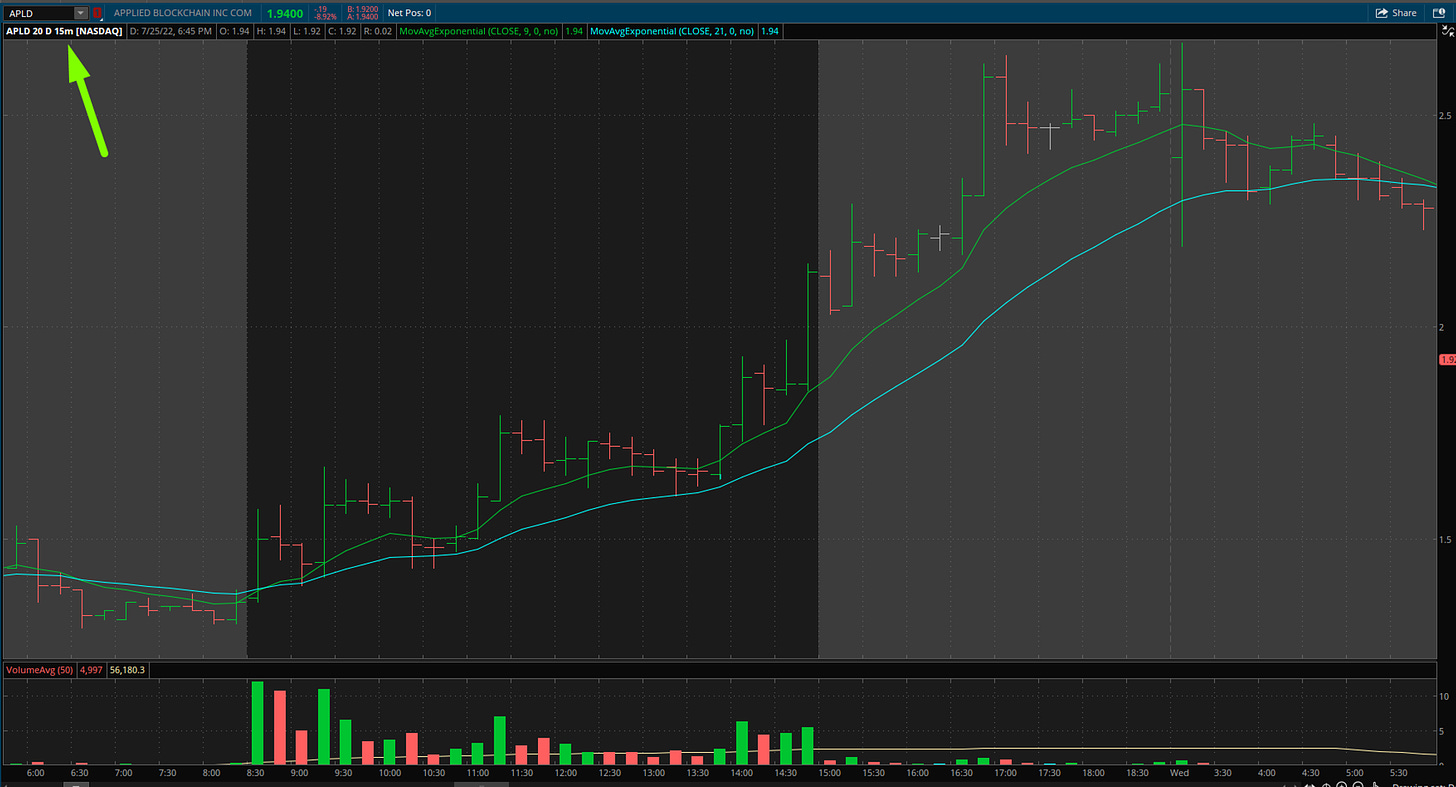This screenshot has height=787, width=1456.
Task: Click the range value 'R: 0.02'
Action: pos(378,31)
